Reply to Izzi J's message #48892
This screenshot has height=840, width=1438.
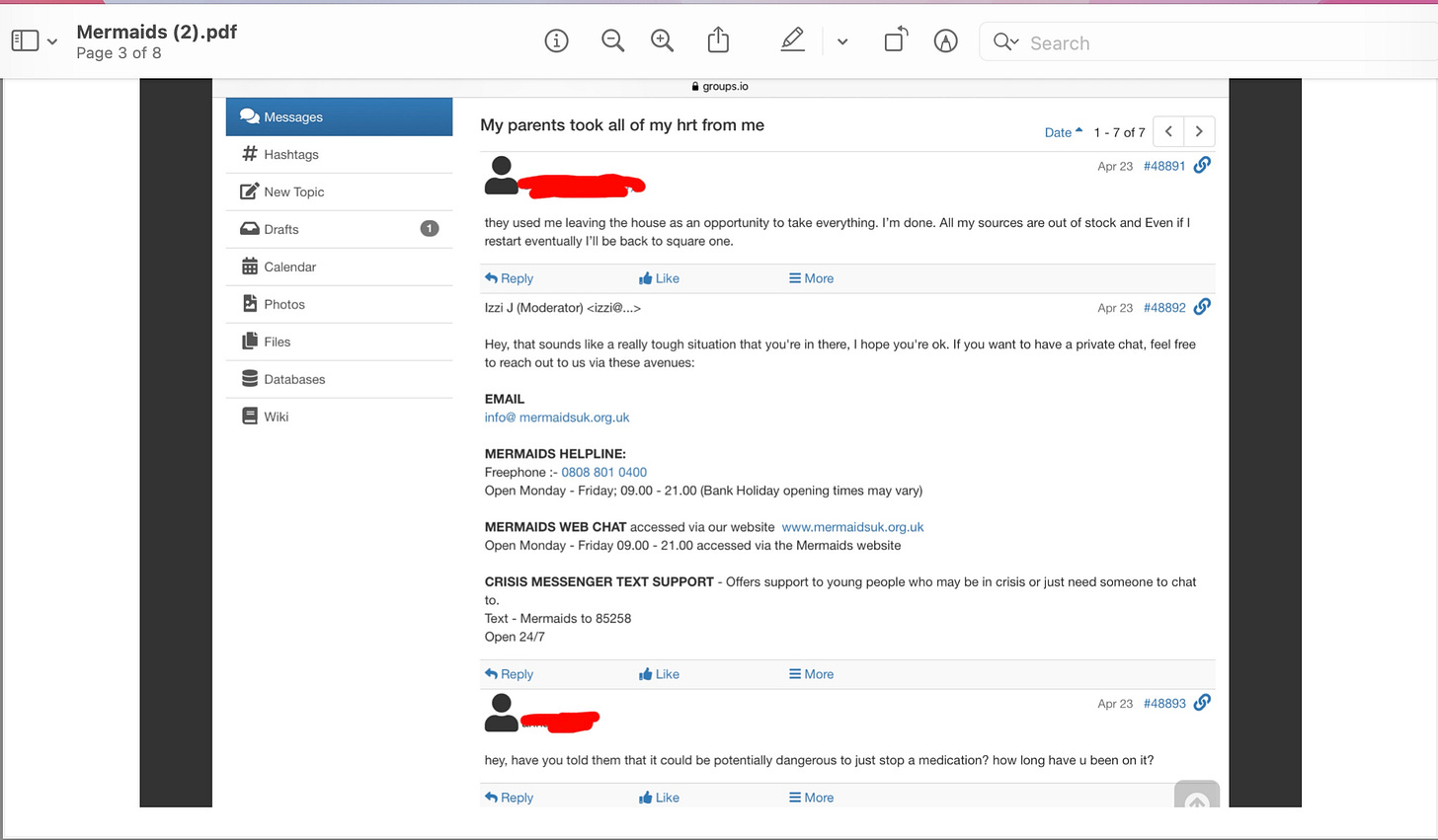click(510, 674)
